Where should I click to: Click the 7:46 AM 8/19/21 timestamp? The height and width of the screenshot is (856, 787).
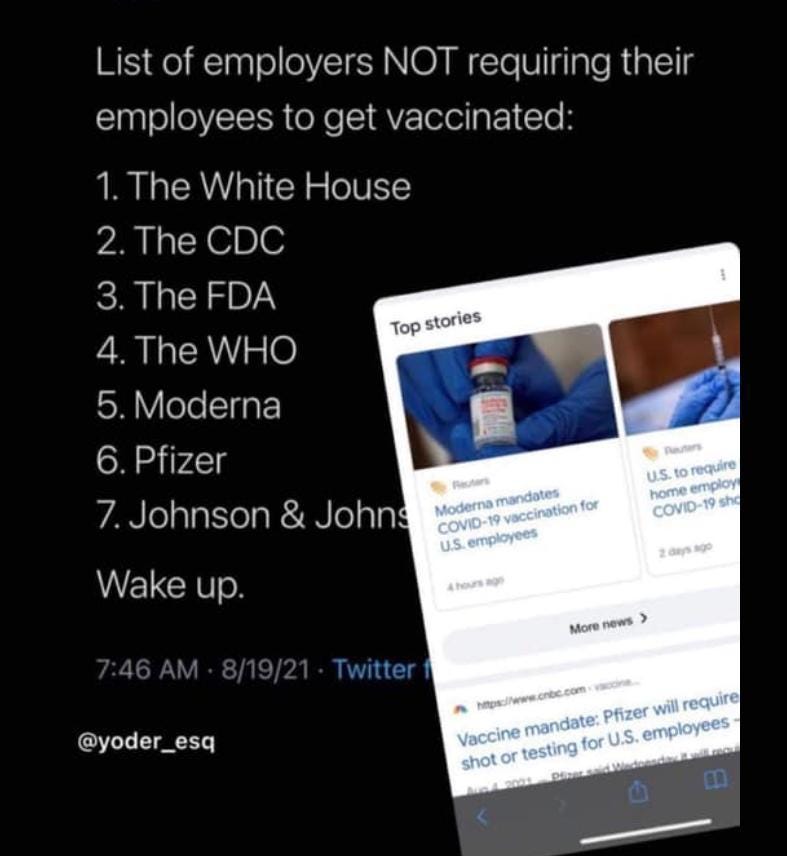203,669
